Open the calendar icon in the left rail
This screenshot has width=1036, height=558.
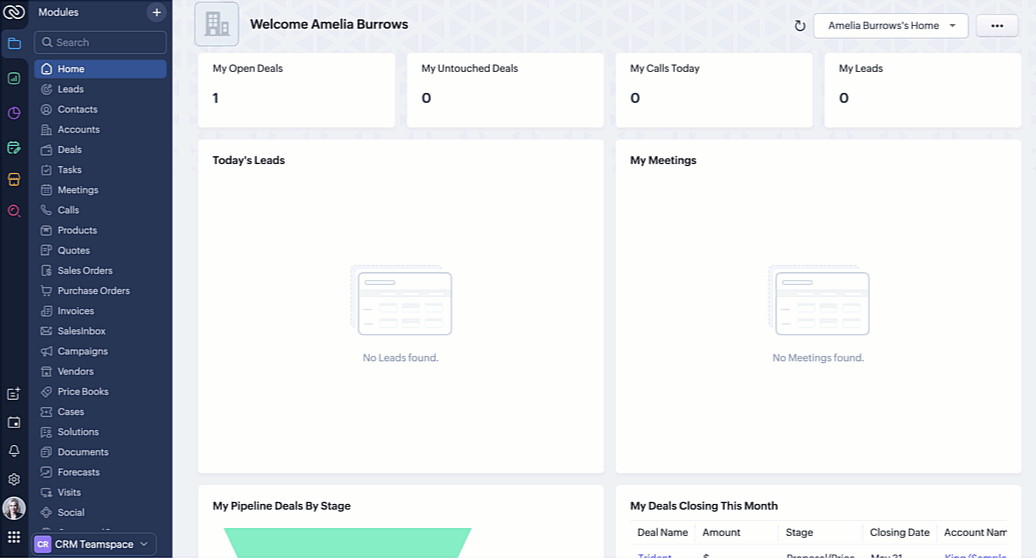tap(14, 423)
